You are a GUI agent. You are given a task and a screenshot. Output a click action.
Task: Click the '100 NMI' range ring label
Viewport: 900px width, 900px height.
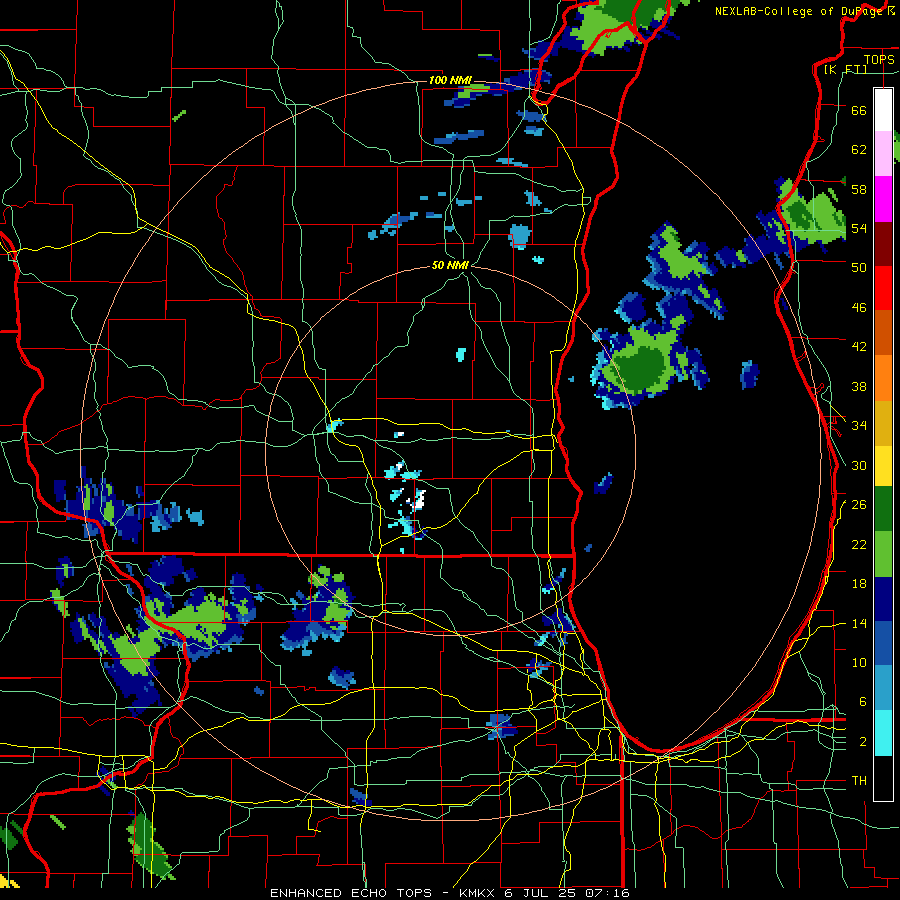[450, 80]
